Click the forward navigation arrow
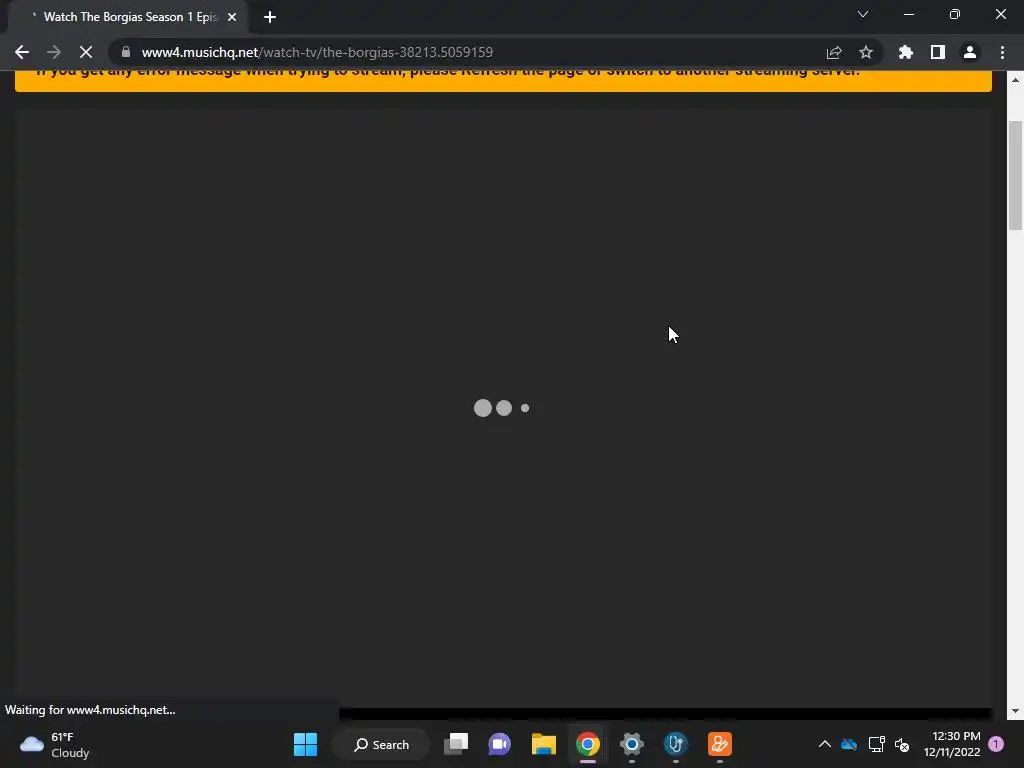Screen dimensions: 1024x768 54,52
